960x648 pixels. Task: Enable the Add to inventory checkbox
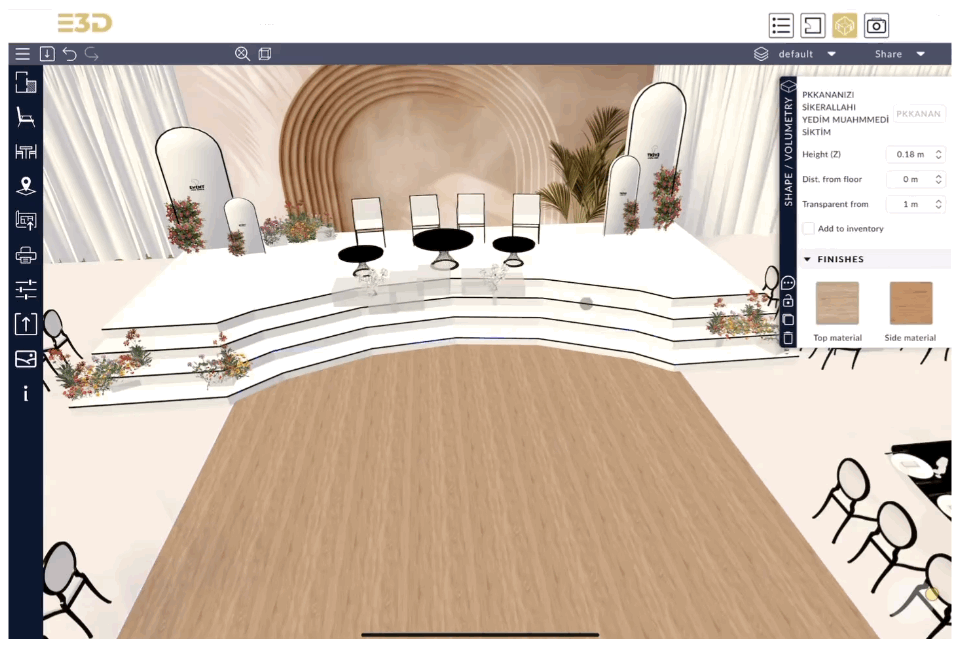pyautogui.click(x=808, y=229)
